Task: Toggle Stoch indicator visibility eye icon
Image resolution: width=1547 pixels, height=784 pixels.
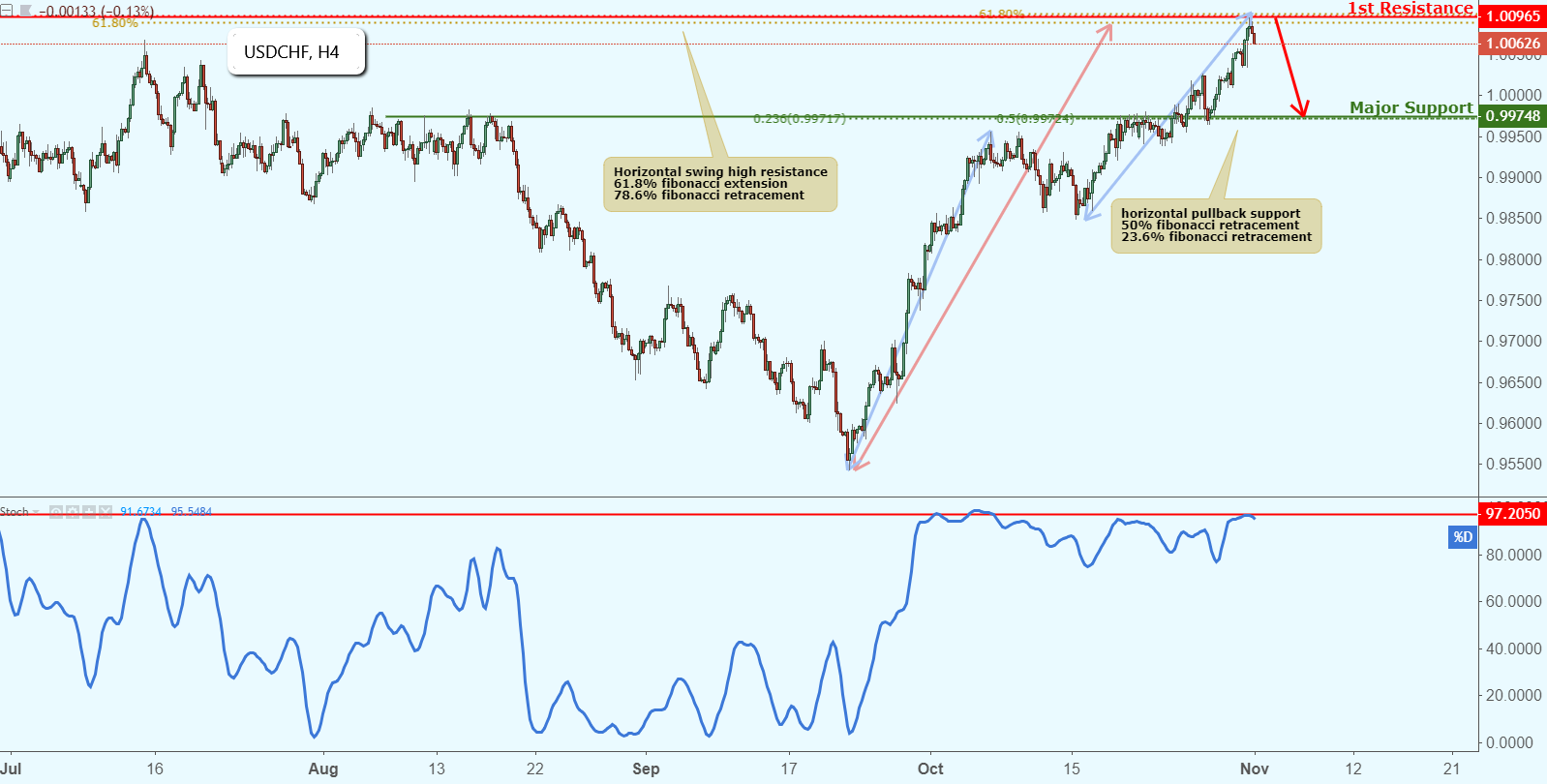Action: coord(56,512)
